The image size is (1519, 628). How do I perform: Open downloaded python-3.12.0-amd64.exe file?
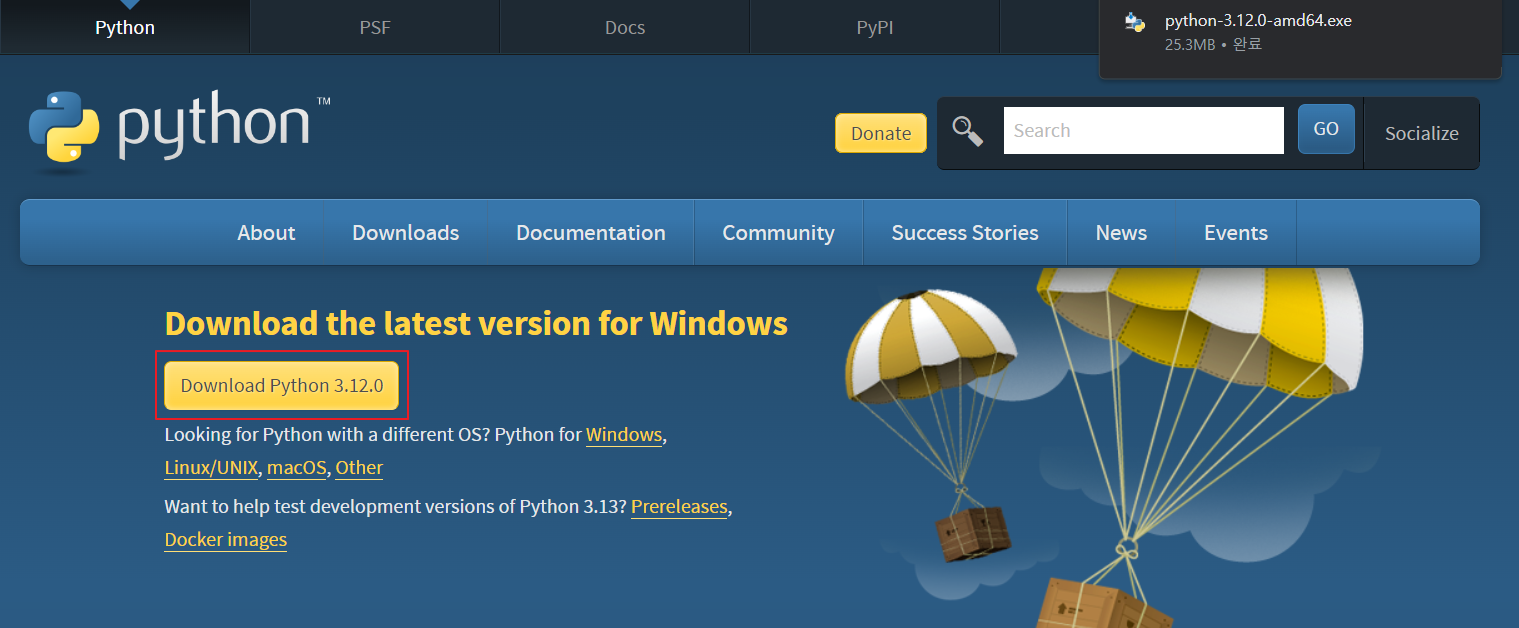coord(1258,20)
